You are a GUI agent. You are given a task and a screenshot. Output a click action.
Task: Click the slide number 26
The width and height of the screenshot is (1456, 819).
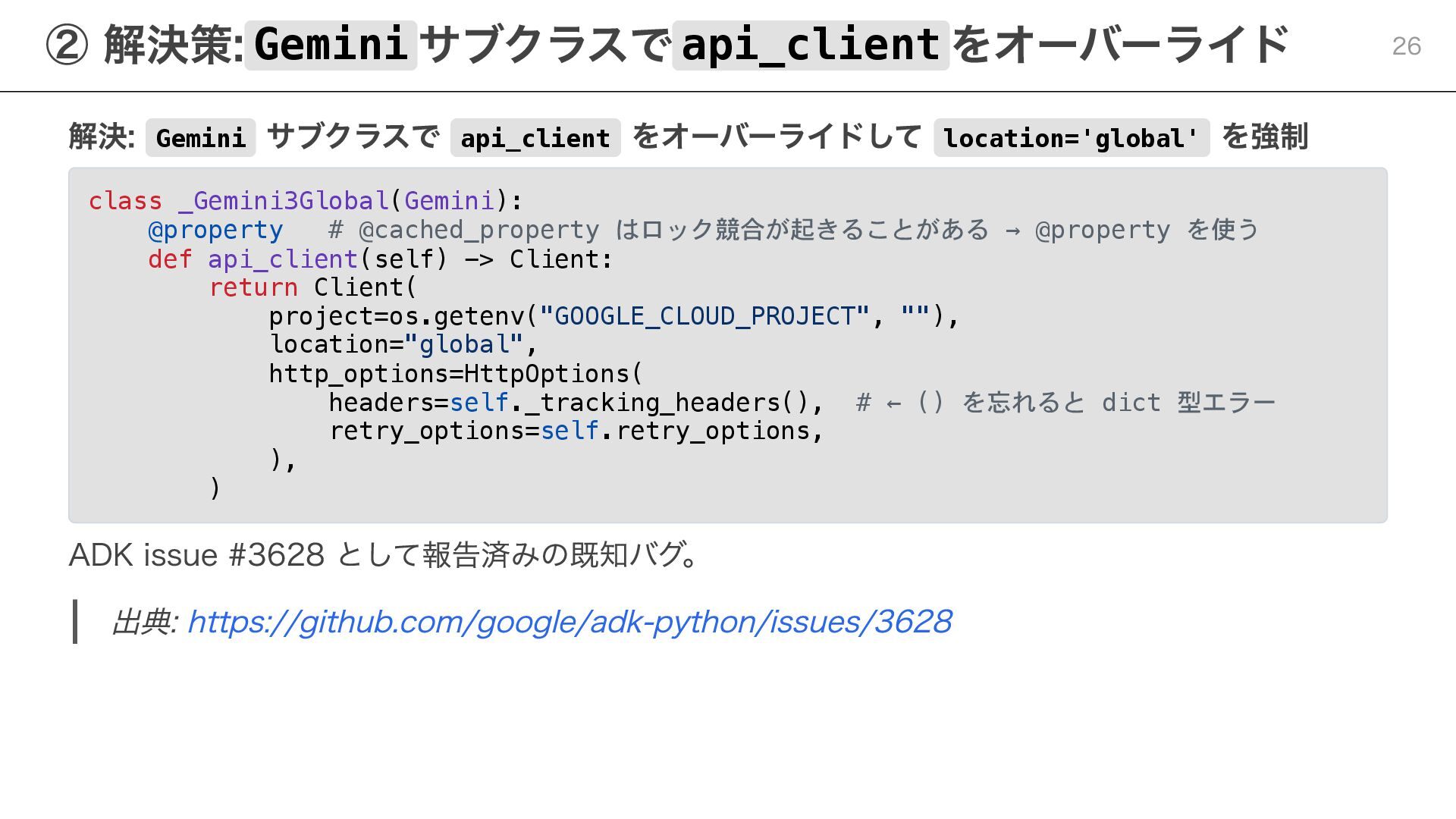(x=1406, y=46)
